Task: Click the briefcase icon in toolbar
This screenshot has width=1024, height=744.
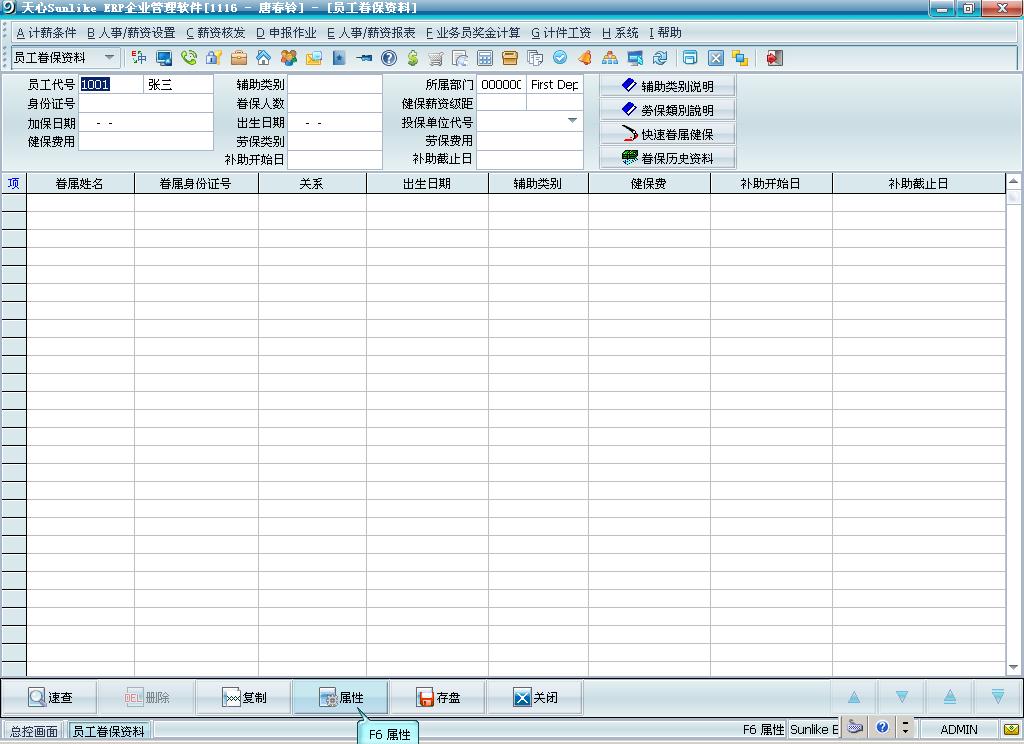Action: 239,58
